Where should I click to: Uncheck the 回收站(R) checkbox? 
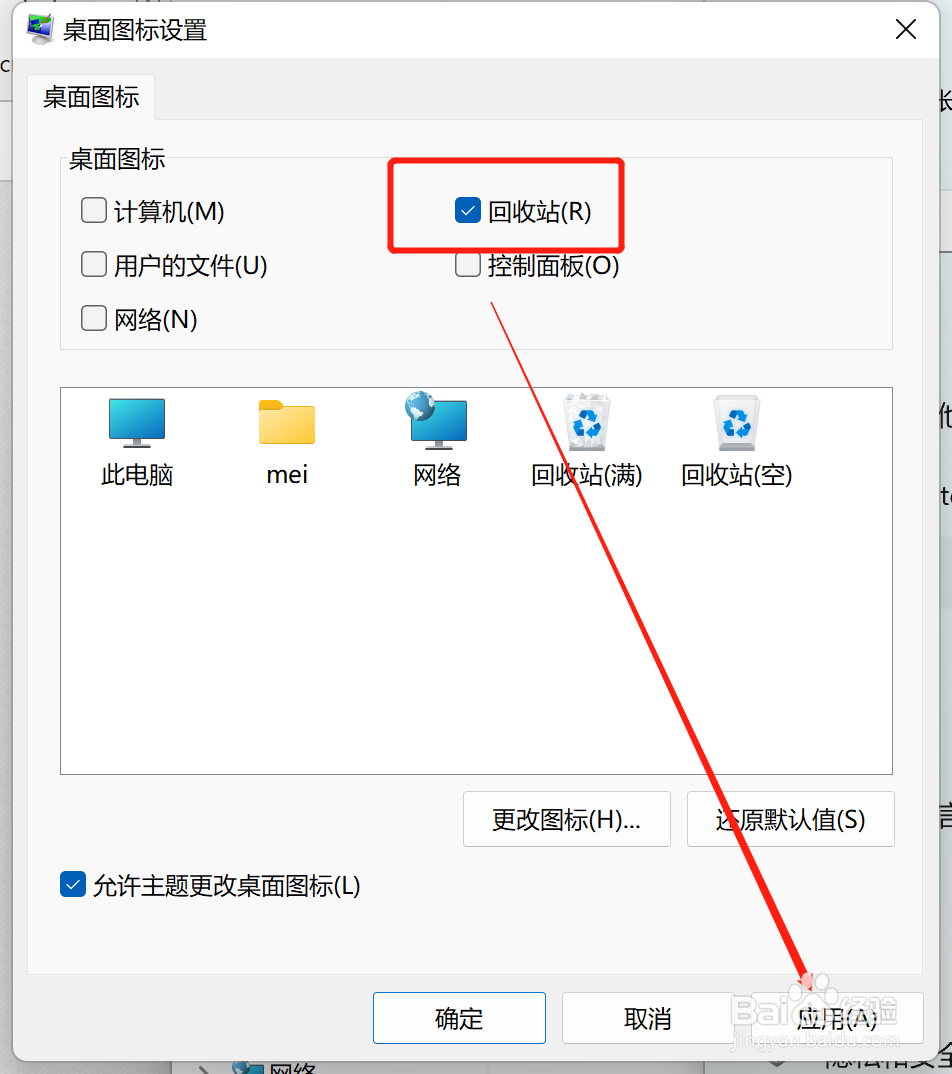pos(468,211)
